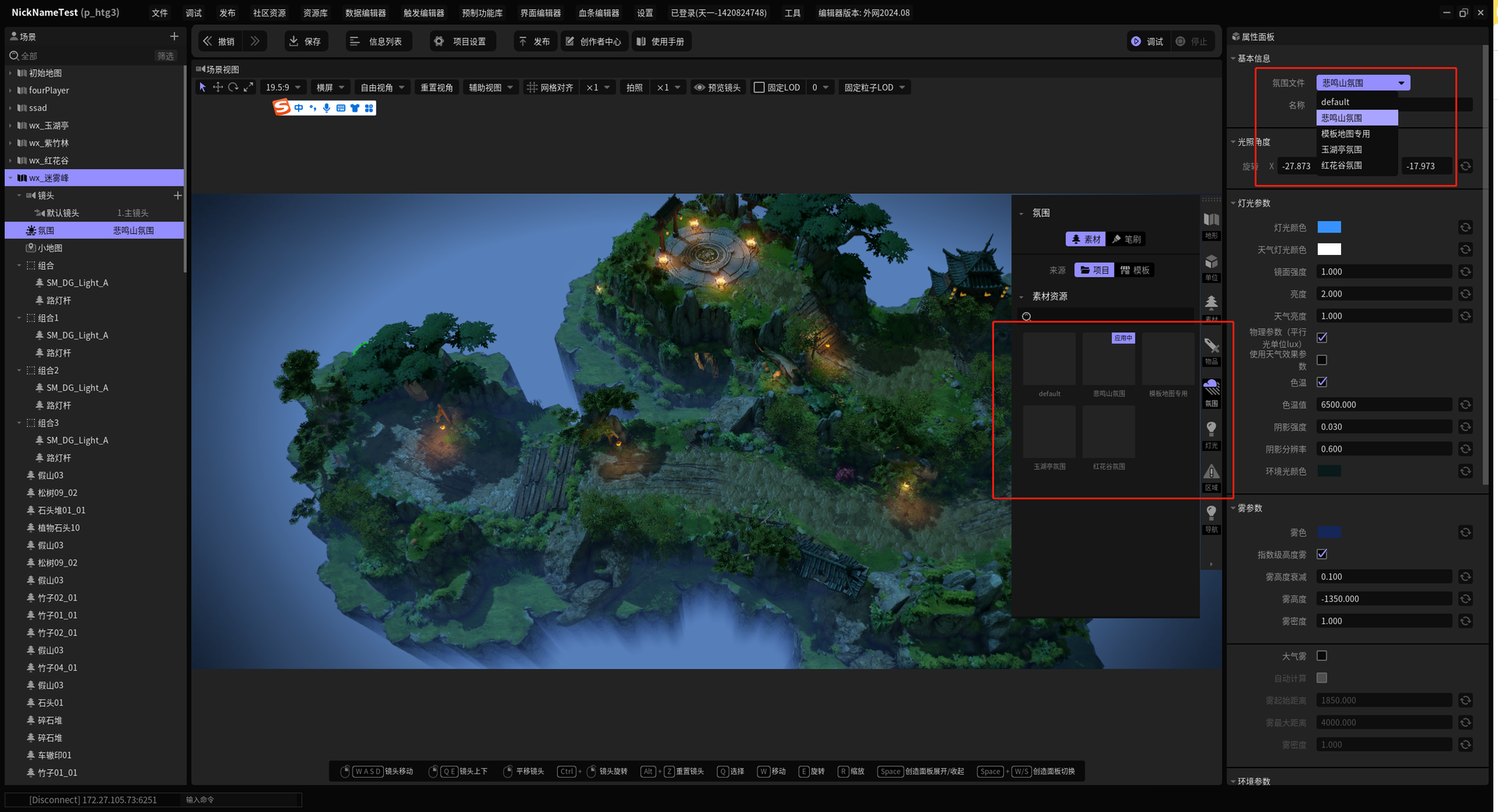Toggle 物理参数 parallel light lux checkbox
Viewport: 1498px width, 812px height.
coord(1322,338)
